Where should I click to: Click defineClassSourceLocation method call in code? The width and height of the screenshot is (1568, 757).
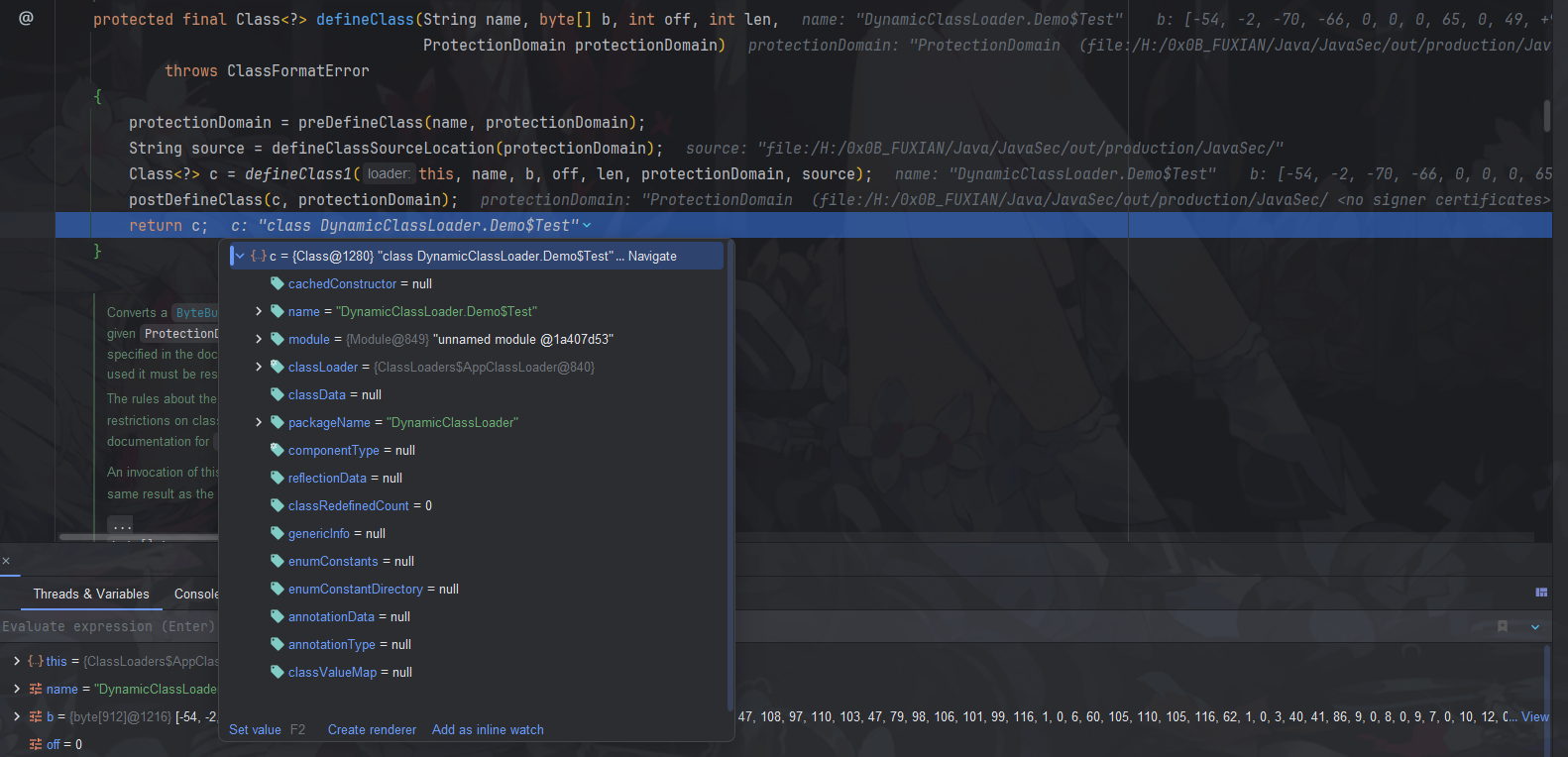point(383,149)
